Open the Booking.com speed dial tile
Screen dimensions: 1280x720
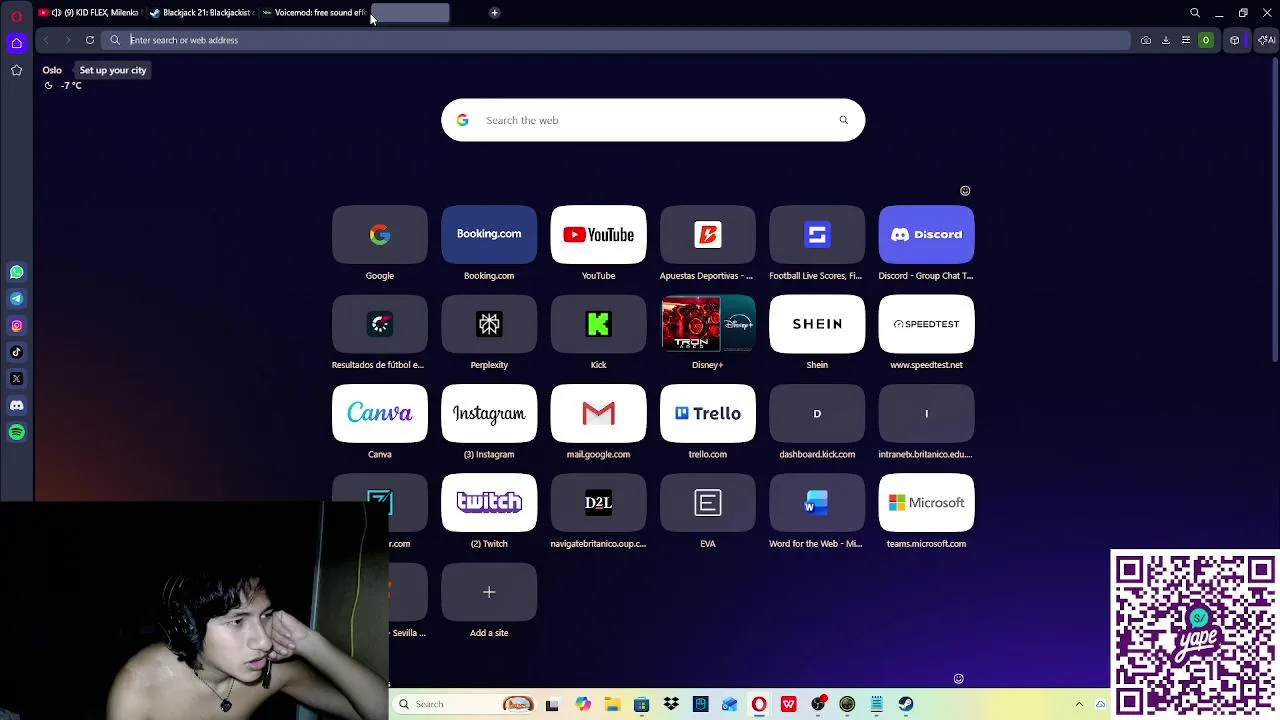coord(489,235)
